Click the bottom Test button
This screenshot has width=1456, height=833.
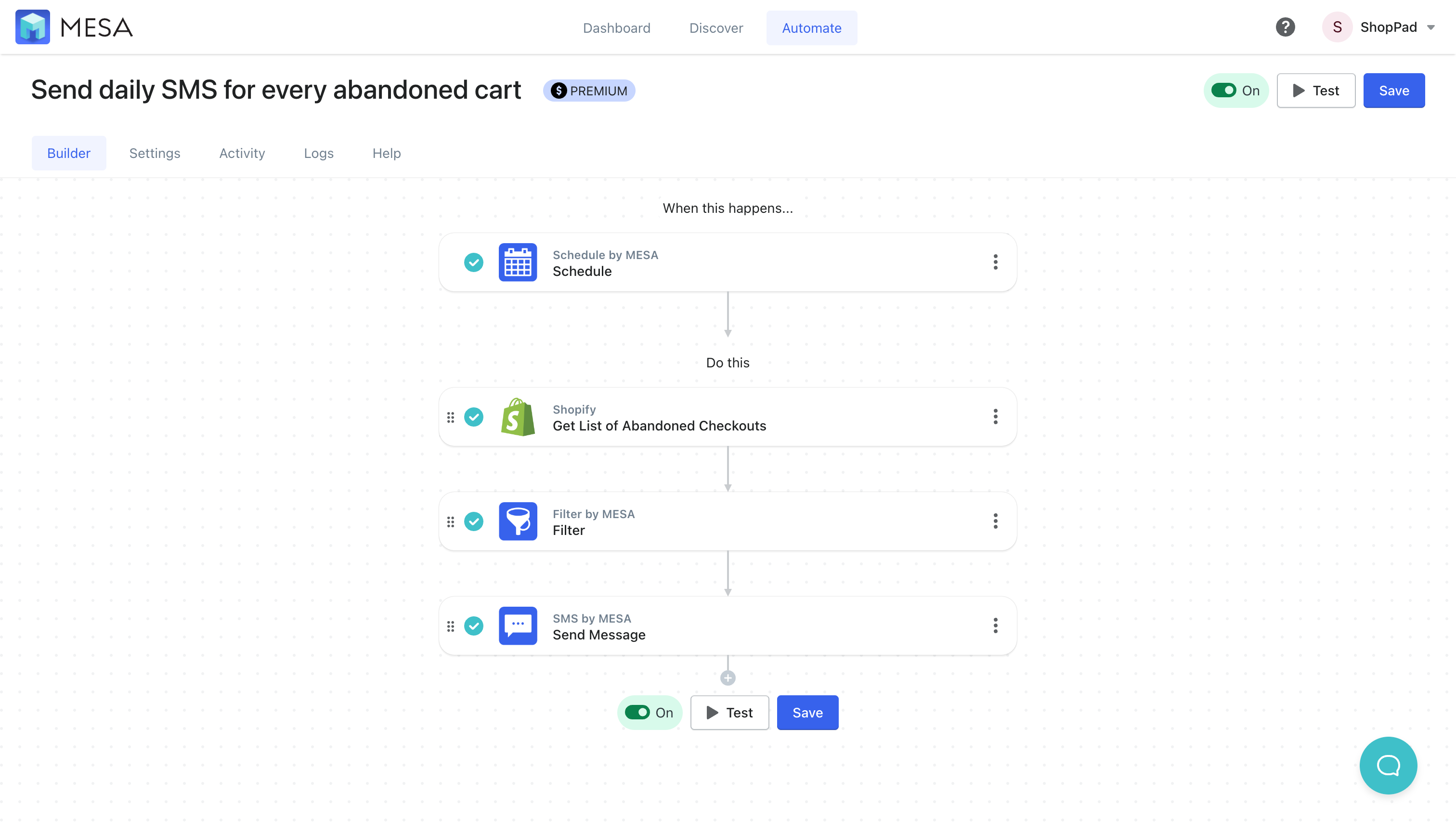729,712
